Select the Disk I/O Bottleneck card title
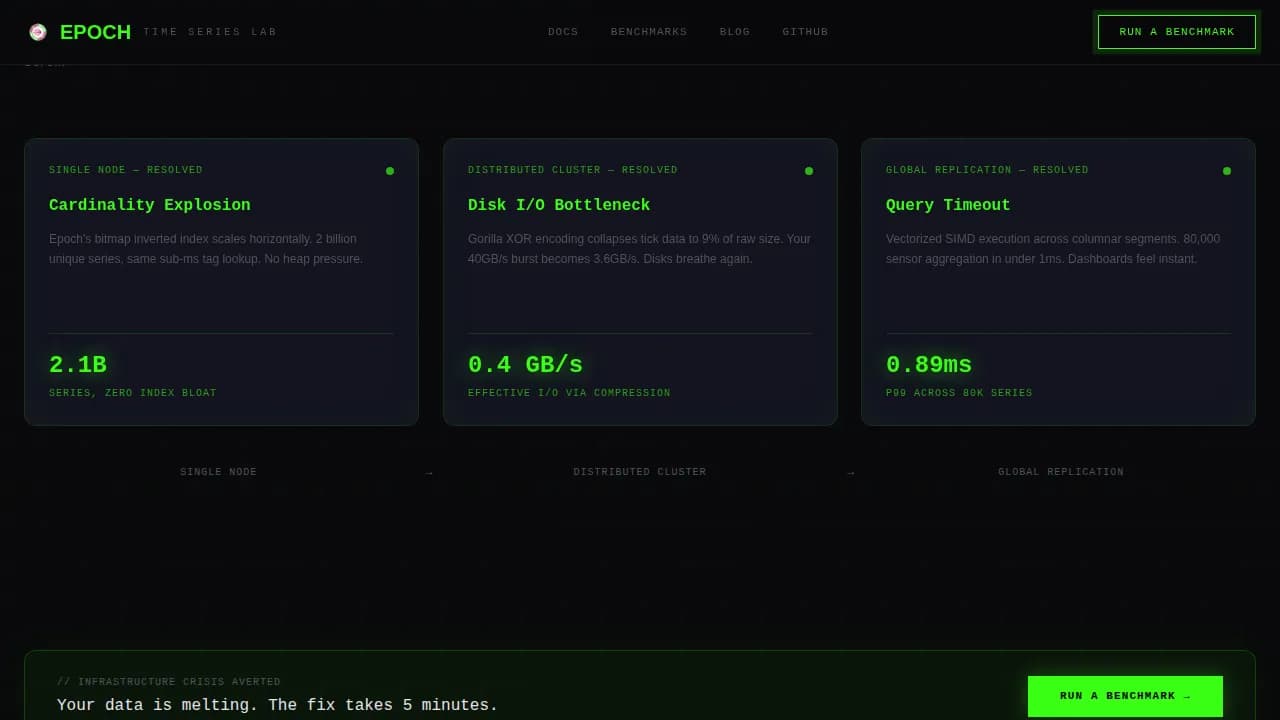Image resolution: width=1280 pixels, height=720 pixels. 559,205
